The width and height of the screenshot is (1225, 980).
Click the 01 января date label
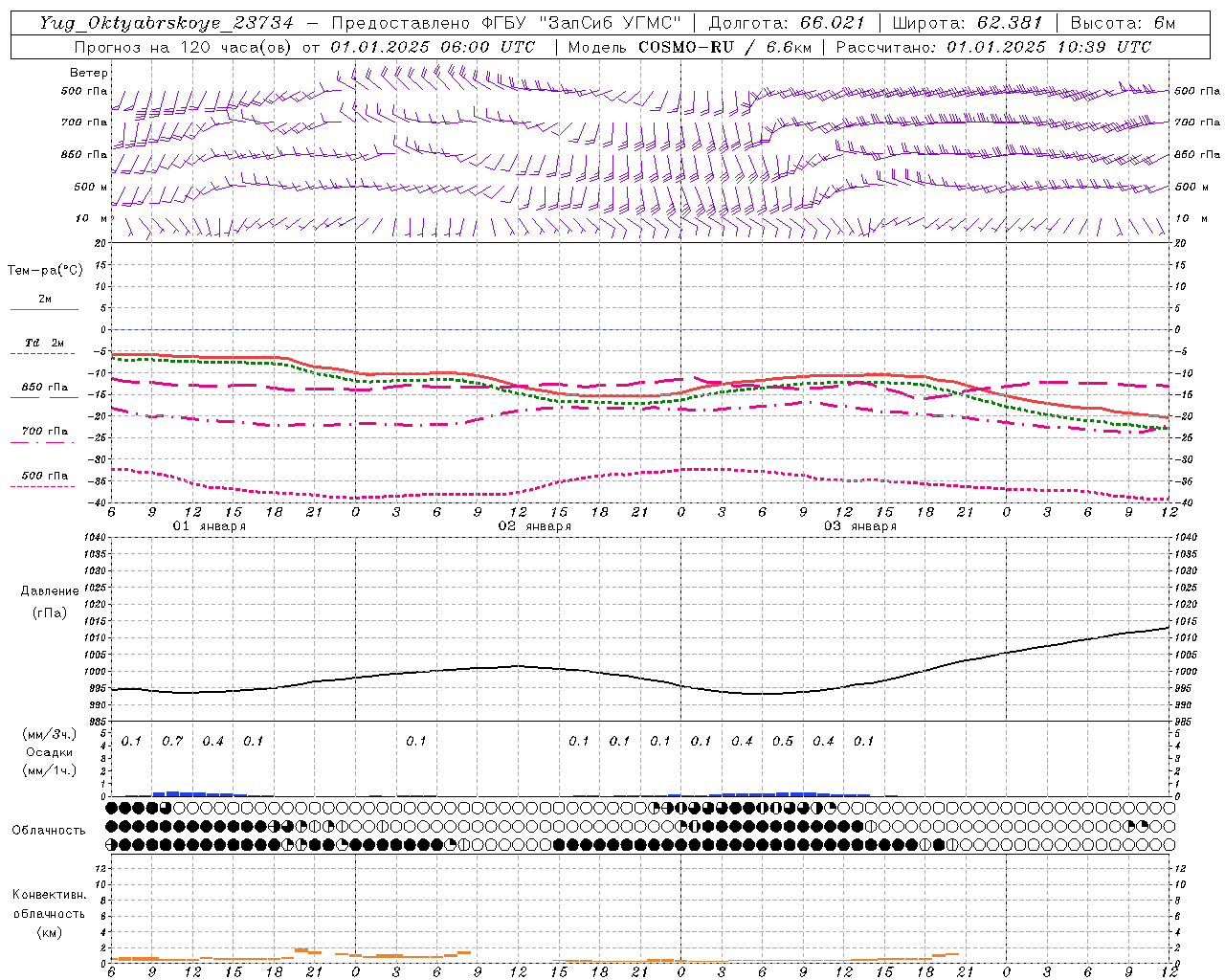(209, 526)
